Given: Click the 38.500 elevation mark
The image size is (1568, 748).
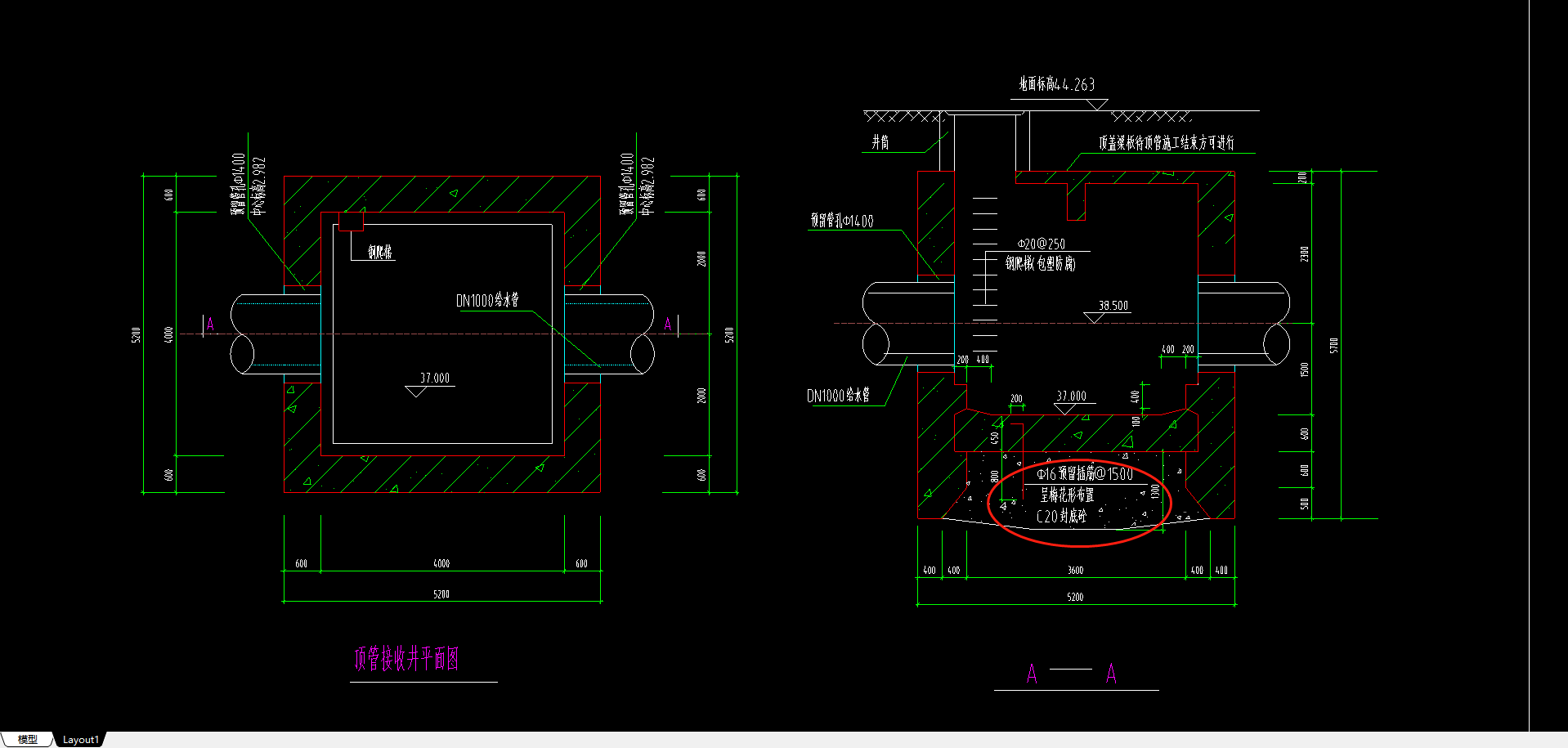Looking at the screenshot, I should 1113,306.
